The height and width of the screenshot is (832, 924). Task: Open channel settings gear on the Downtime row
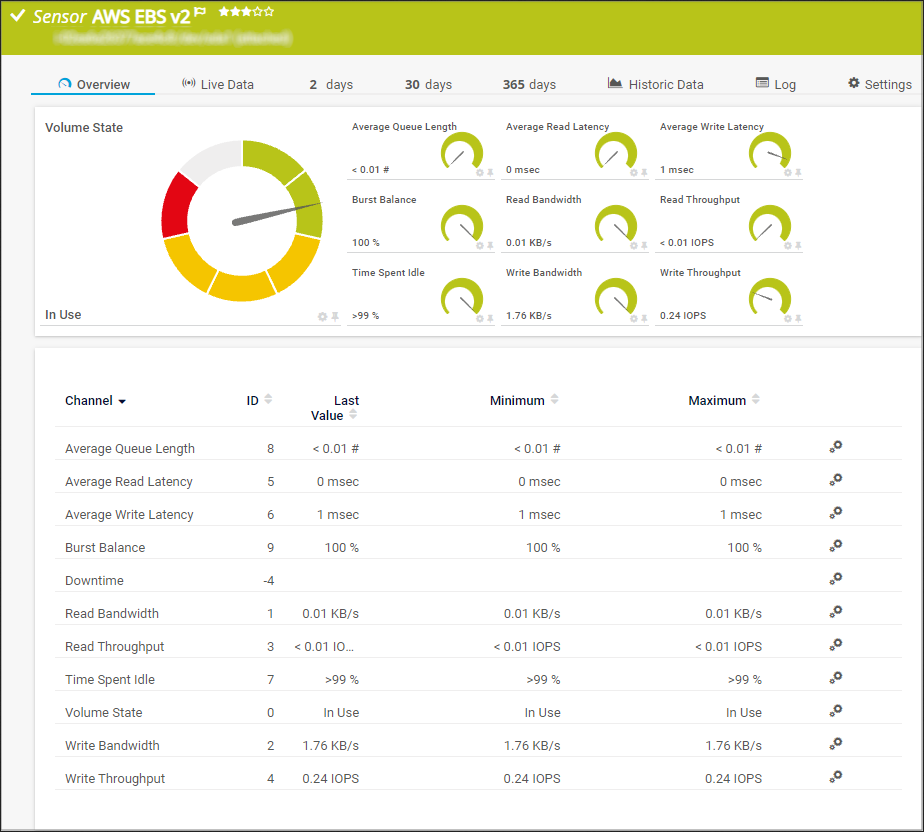tap(836, 578)
